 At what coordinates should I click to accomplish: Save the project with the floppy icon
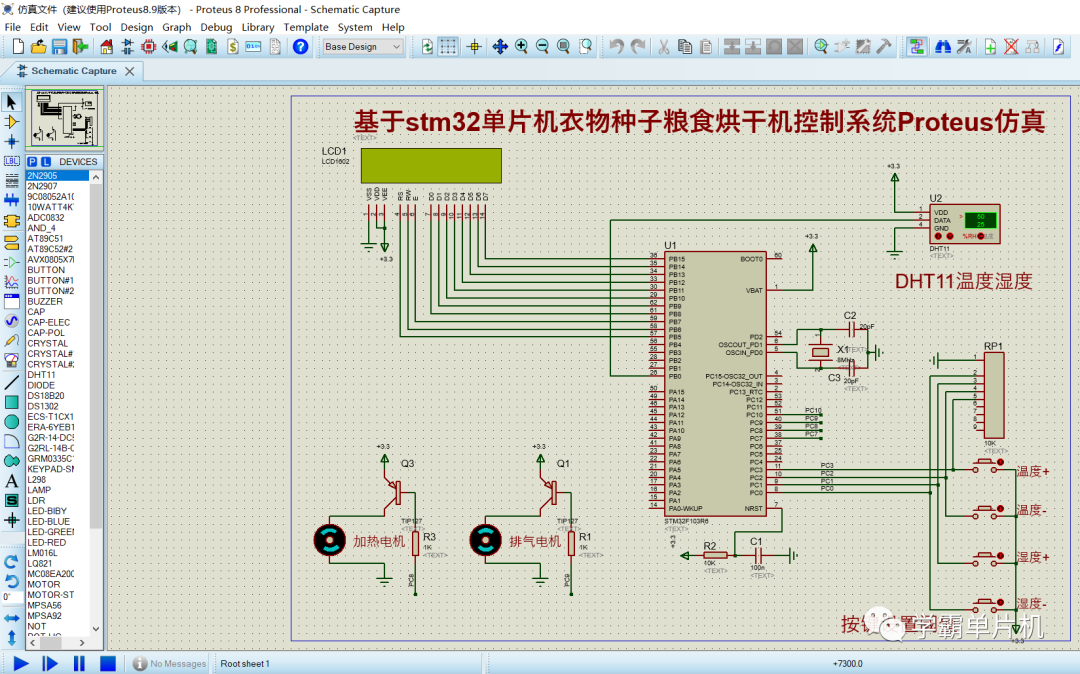point(60,46)
